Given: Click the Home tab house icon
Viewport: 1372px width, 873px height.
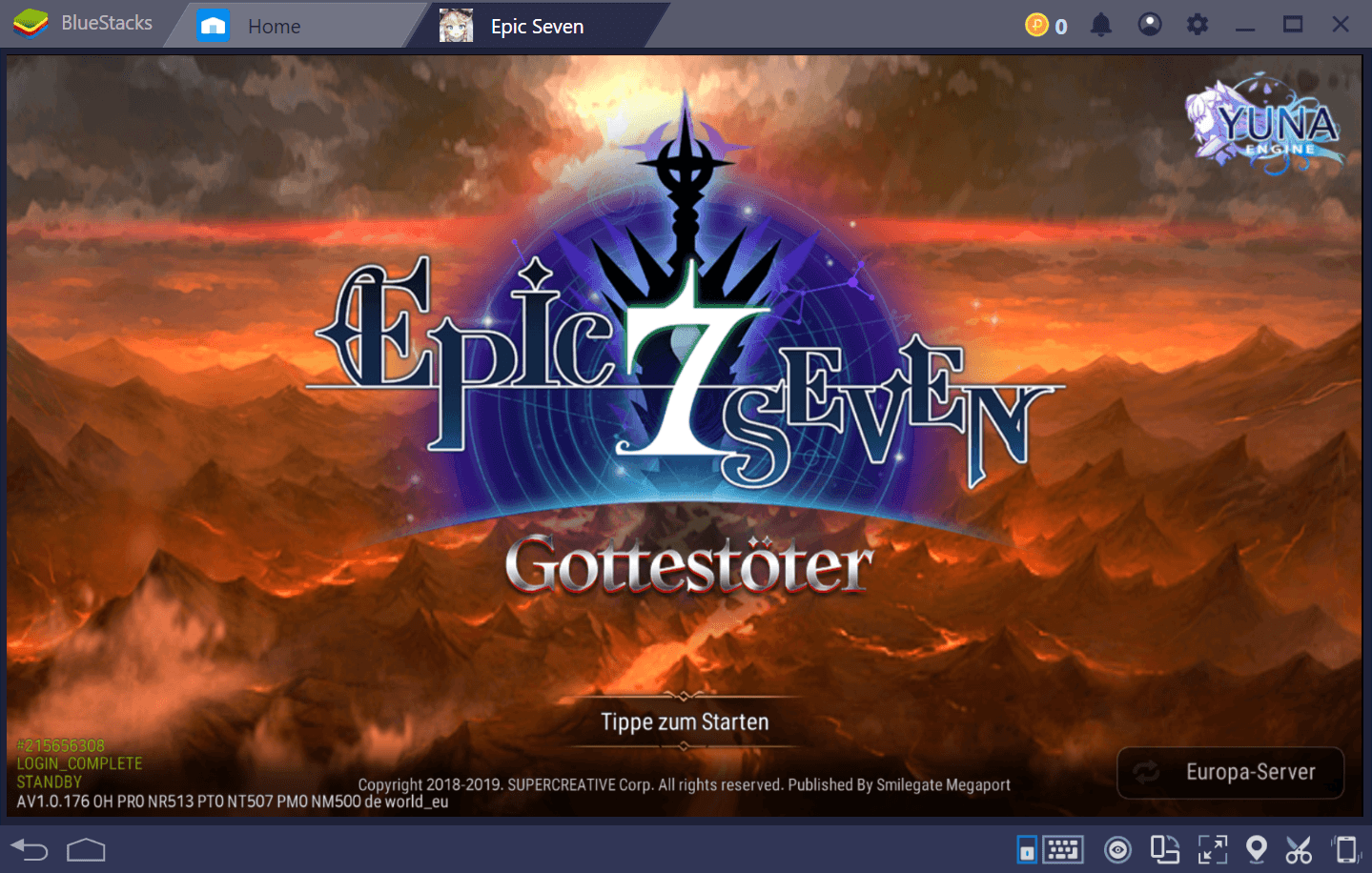Looking at the screenshot, I should pyautogui.click(x=214, y=26).
